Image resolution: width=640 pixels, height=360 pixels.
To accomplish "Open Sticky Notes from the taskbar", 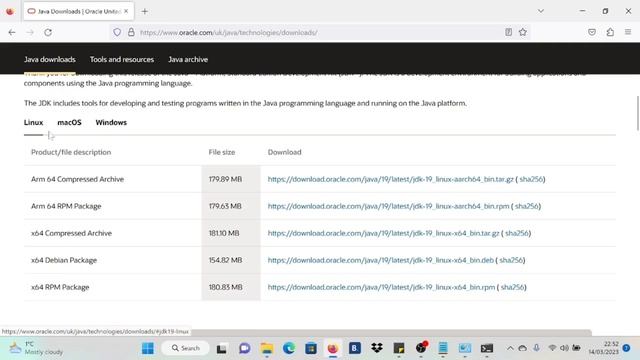I will tap(399, 348).
